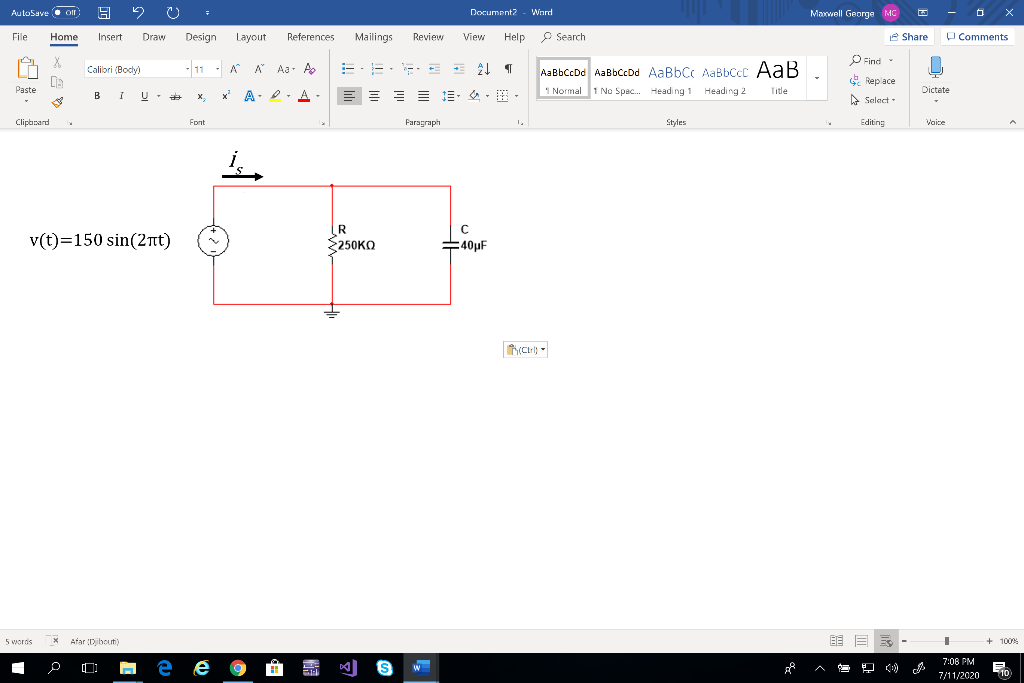The width and height of the screenshot is (1024, 683).
Task: Center align the paragraph
Action: tap(375, 96)
